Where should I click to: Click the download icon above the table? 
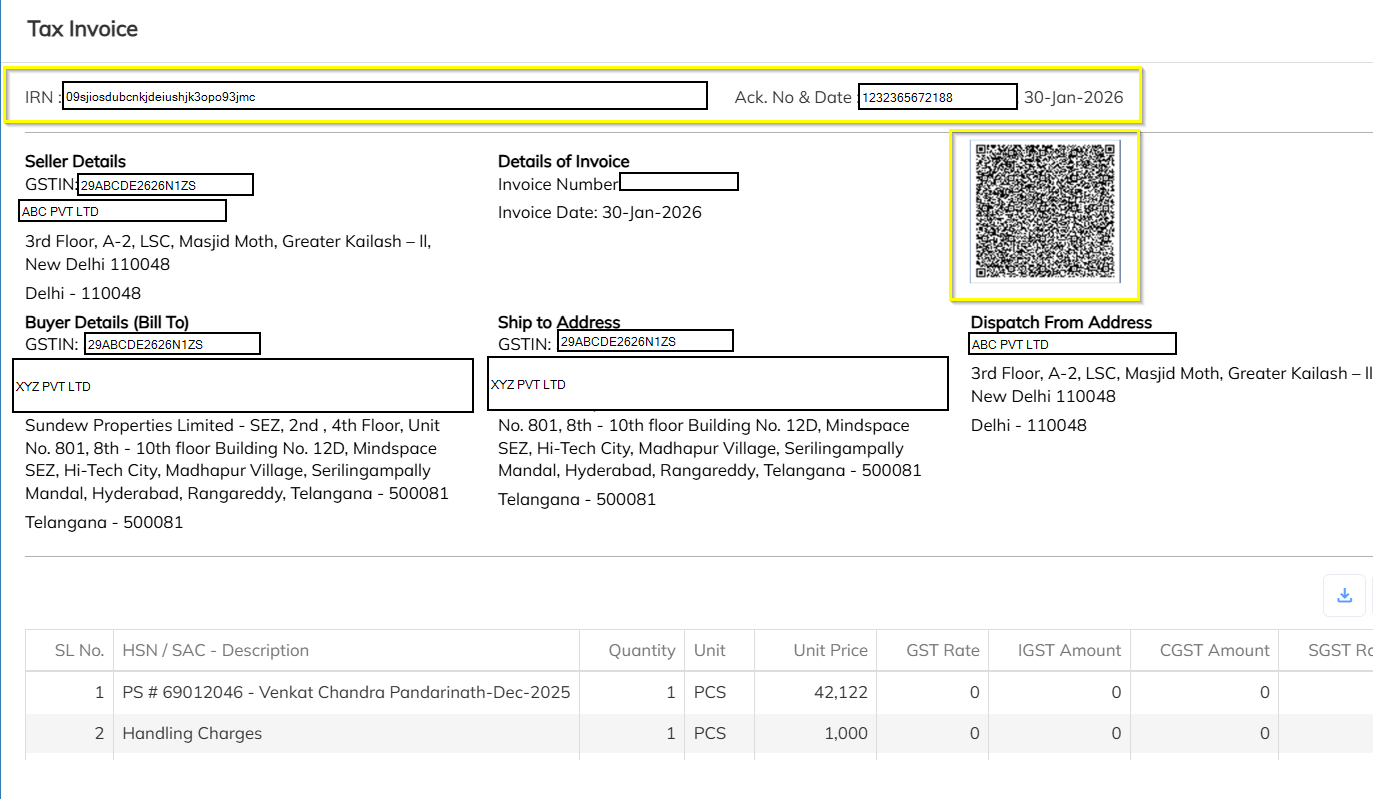(1344, 595)
